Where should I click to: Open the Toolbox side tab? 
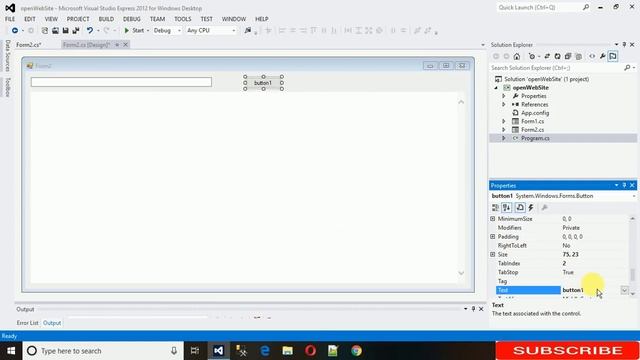(8, 87)
